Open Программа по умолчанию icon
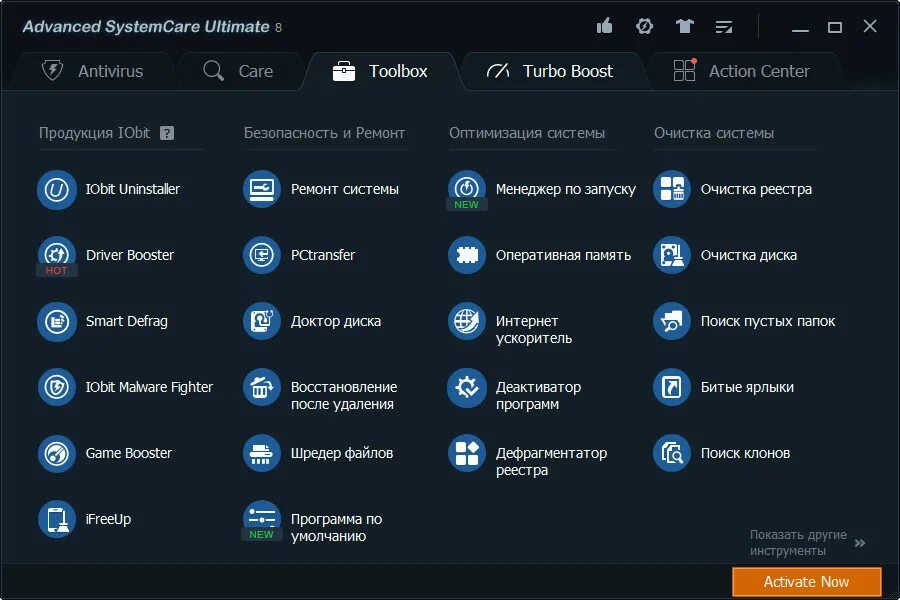Viewport: 900px width, 600px height. point(262,520)
